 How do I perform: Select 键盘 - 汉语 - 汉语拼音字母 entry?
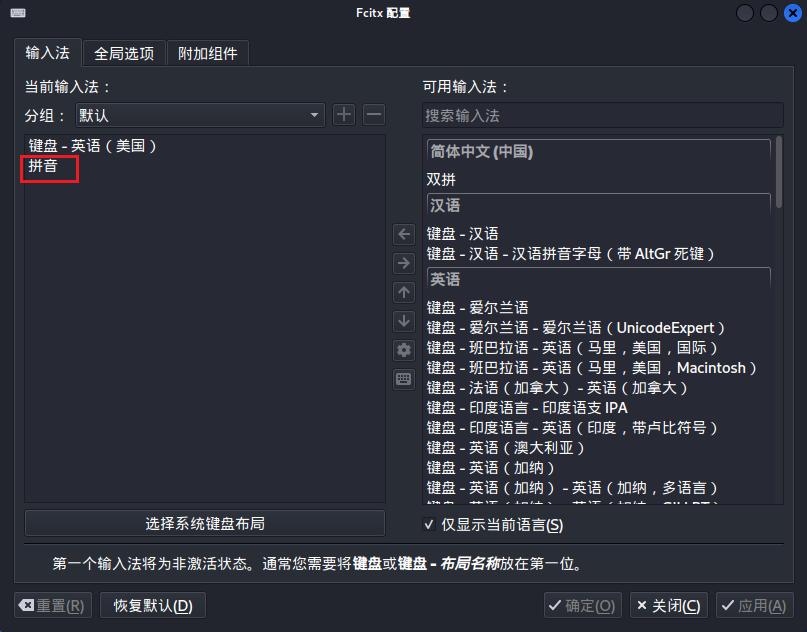[599, 254]
